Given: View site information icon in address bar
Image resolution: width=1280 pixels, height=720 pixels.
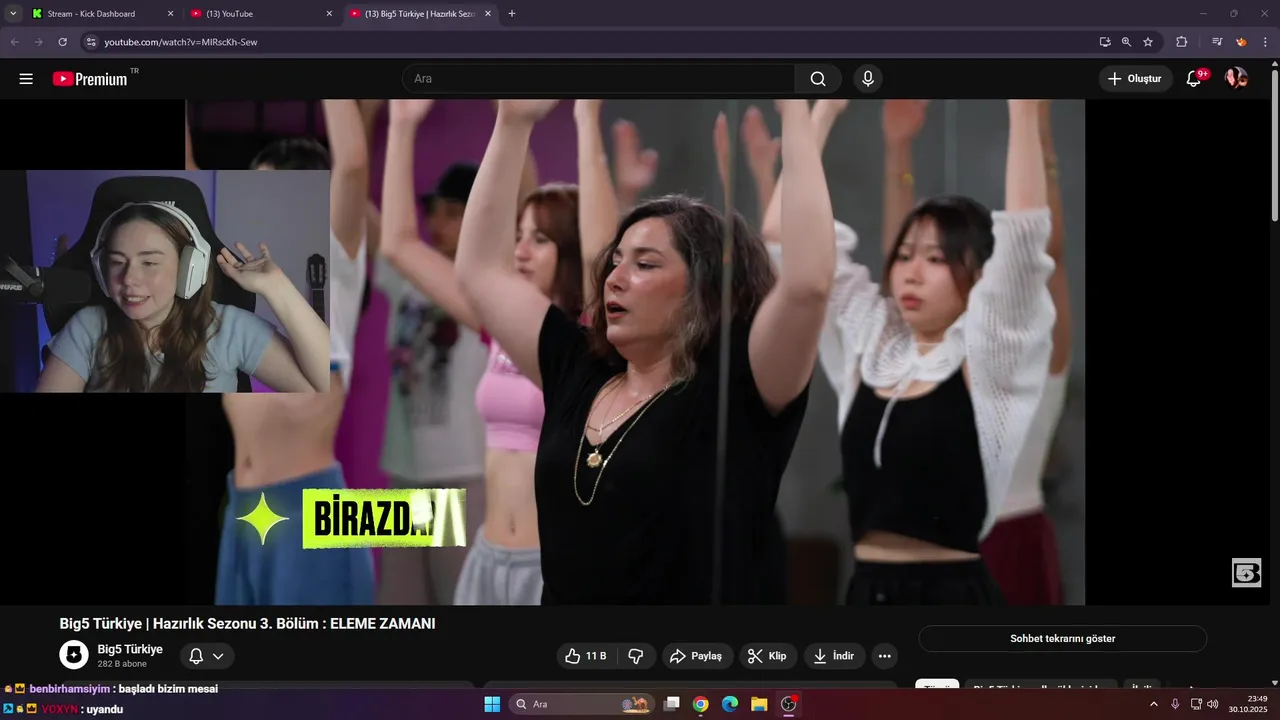Looking at the screenshot, I should pyautogui.click(x=90, y=42).
